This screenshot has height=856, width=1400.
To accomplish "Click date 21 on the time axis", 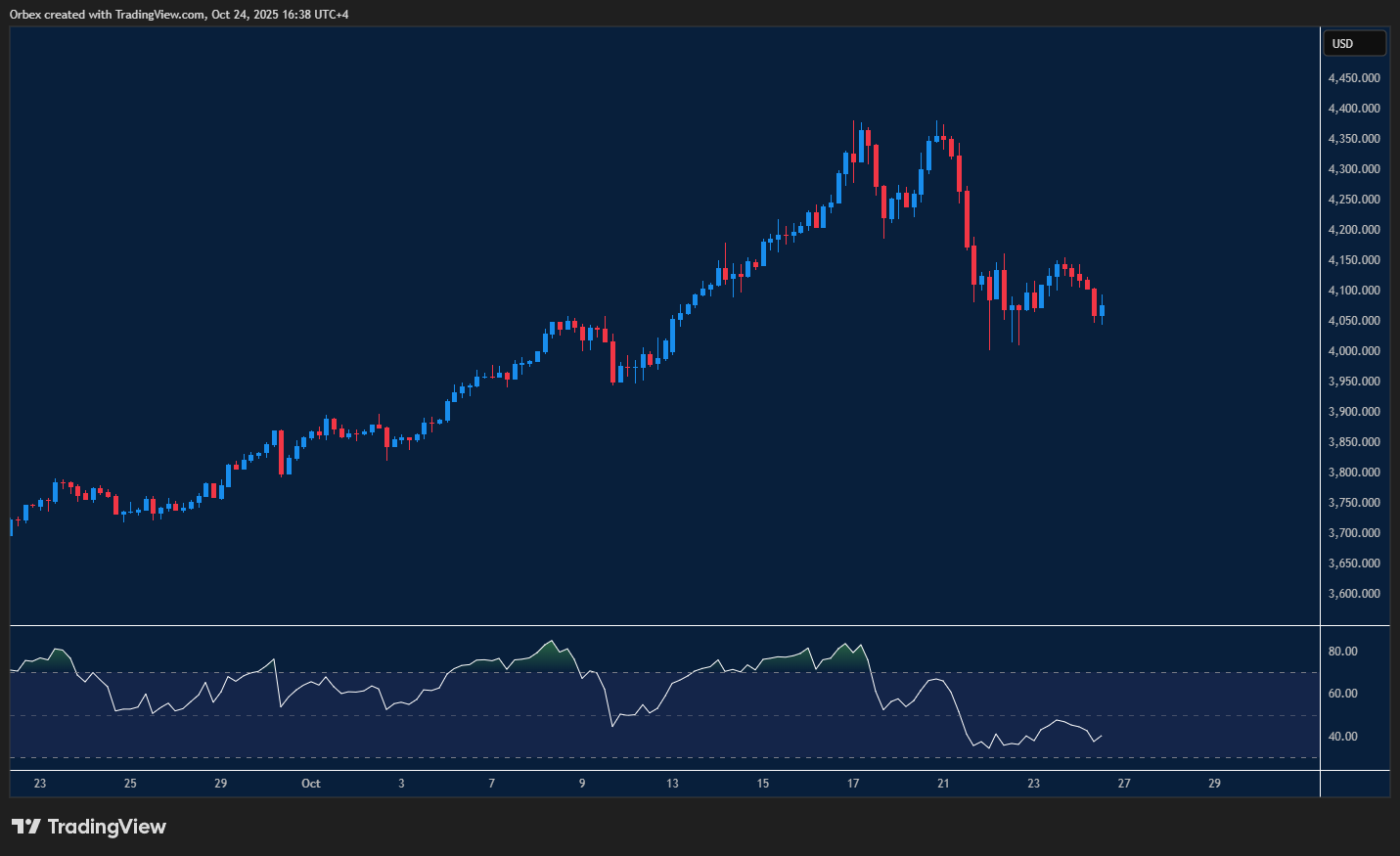I will pyautogui.click(x=943, y=784).
